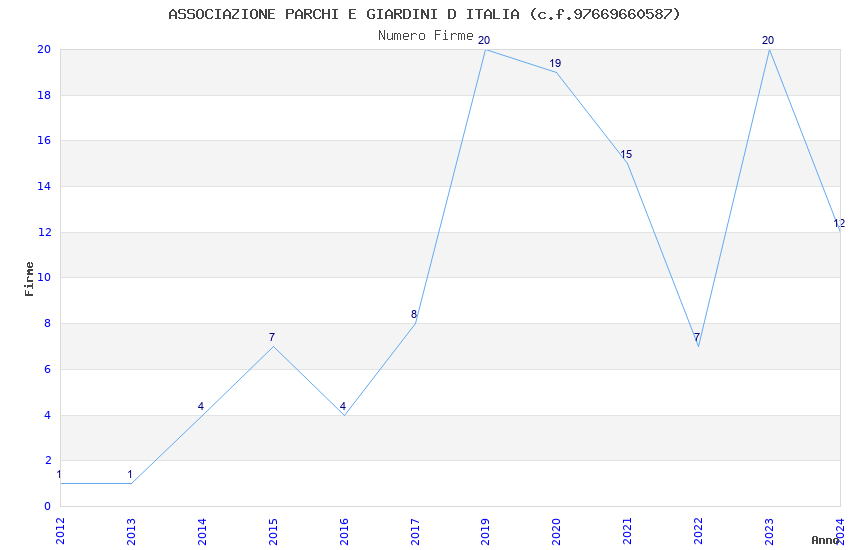Click the 'Firme' y-axis label
Image resolution: width=850 pixels, height=550 pixels.
tap(29, 279)
